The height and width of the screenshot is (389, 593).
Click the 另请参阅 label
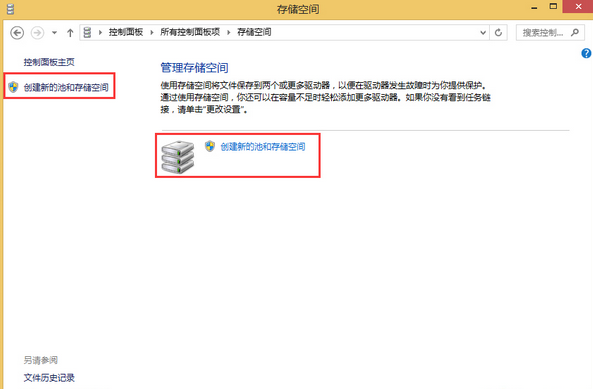(41, 360)
